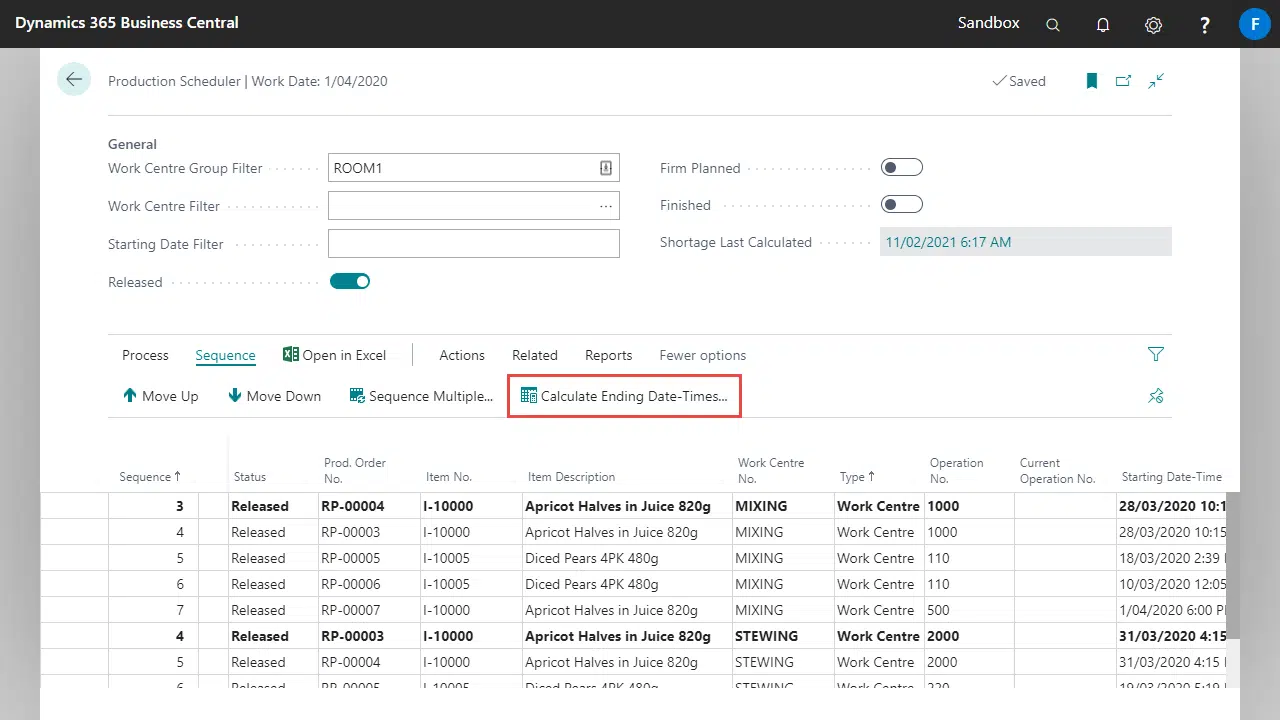Viewport: 1280px width, 720px height.
Task: Toggle the Firm Planned switch
Action: (x=902, y=167)
